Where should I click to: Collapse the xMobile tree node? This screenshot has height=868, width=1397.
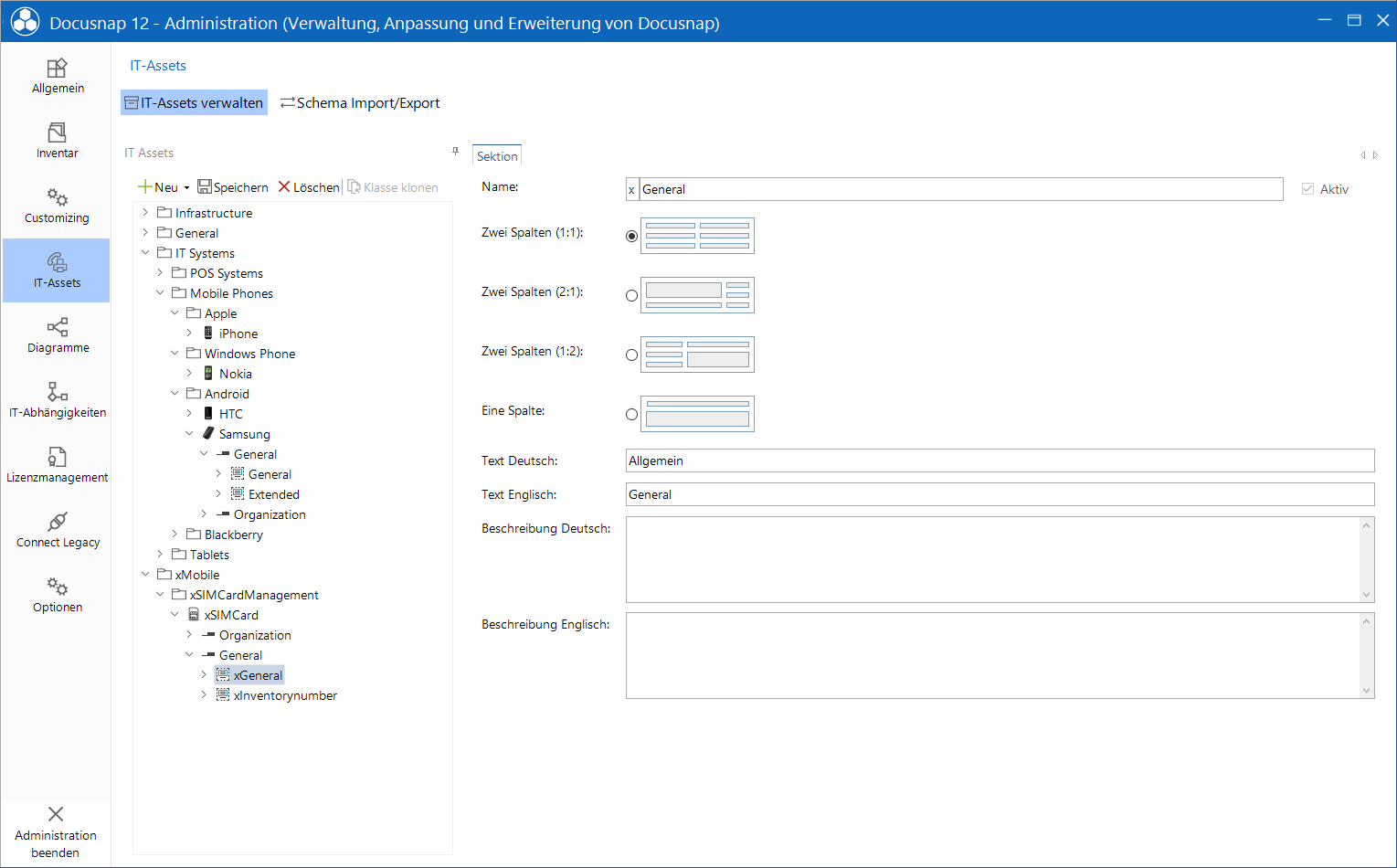[145, 575]
